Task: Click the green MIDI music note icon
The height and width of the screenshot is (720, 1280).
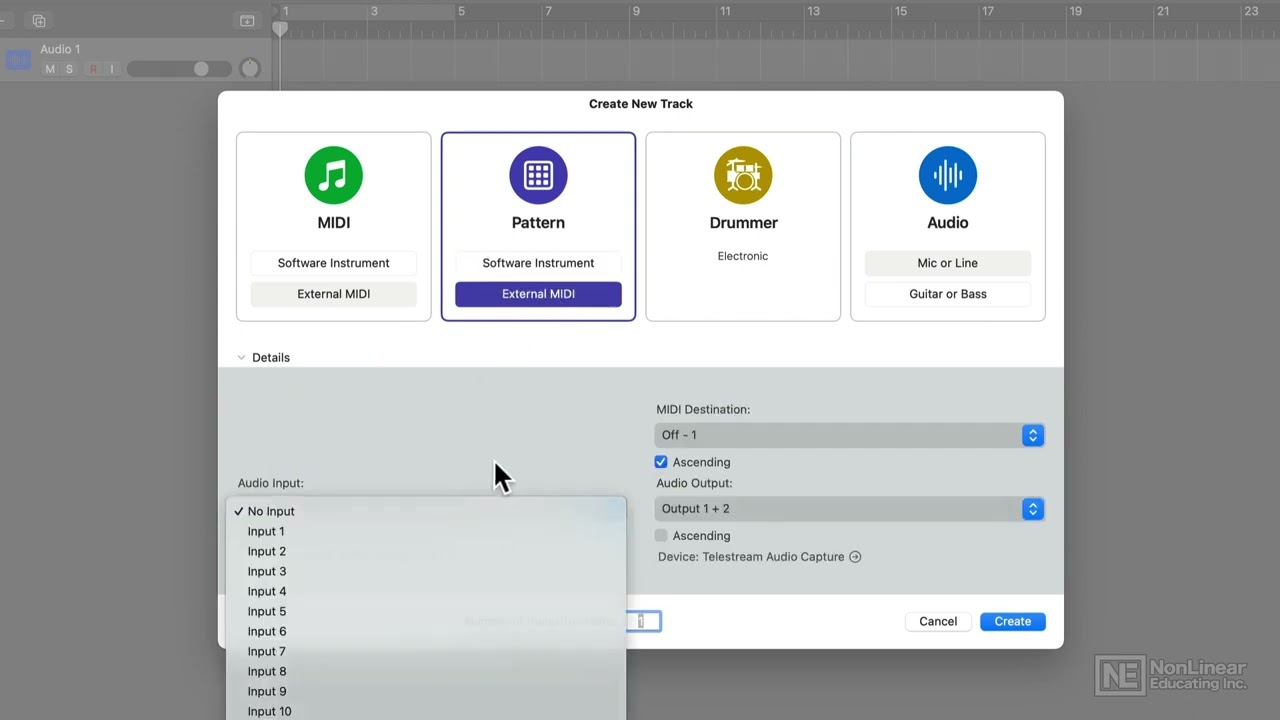Action: [x=333, y=175]
